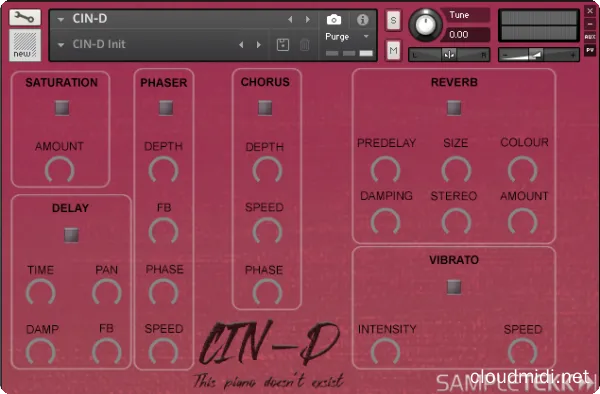Expand the CIN-D instrument dropdown arrow

tap(61, 19)
